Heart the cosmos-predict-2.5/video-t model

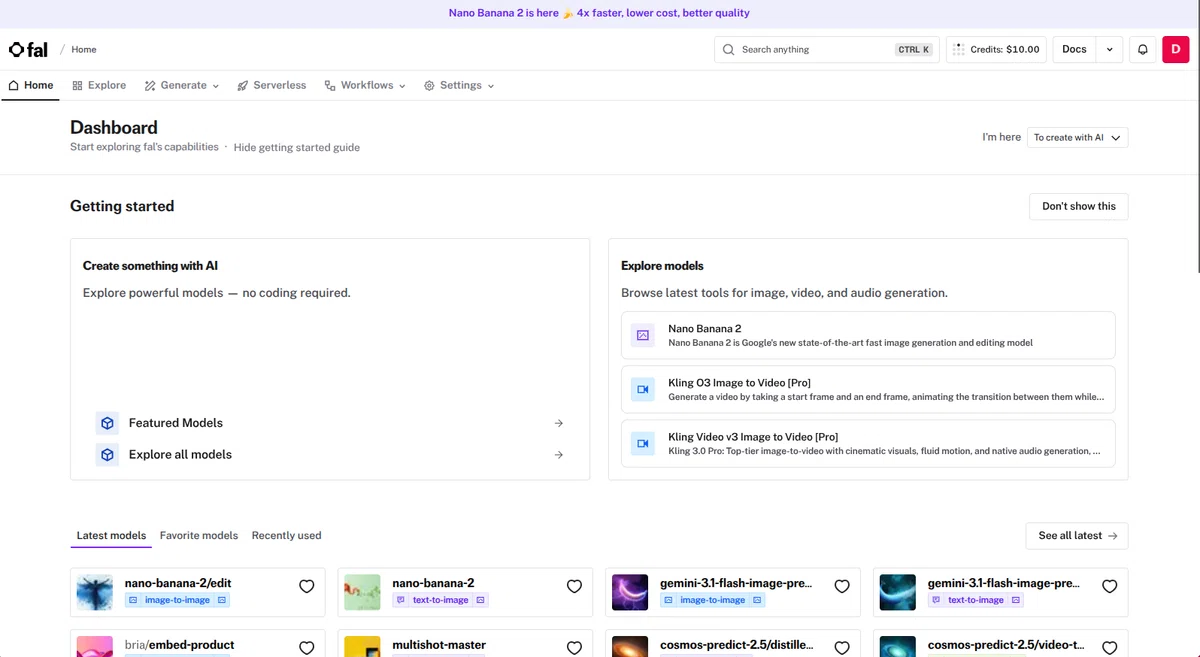pyautogui.click(x=1109, y=648)
